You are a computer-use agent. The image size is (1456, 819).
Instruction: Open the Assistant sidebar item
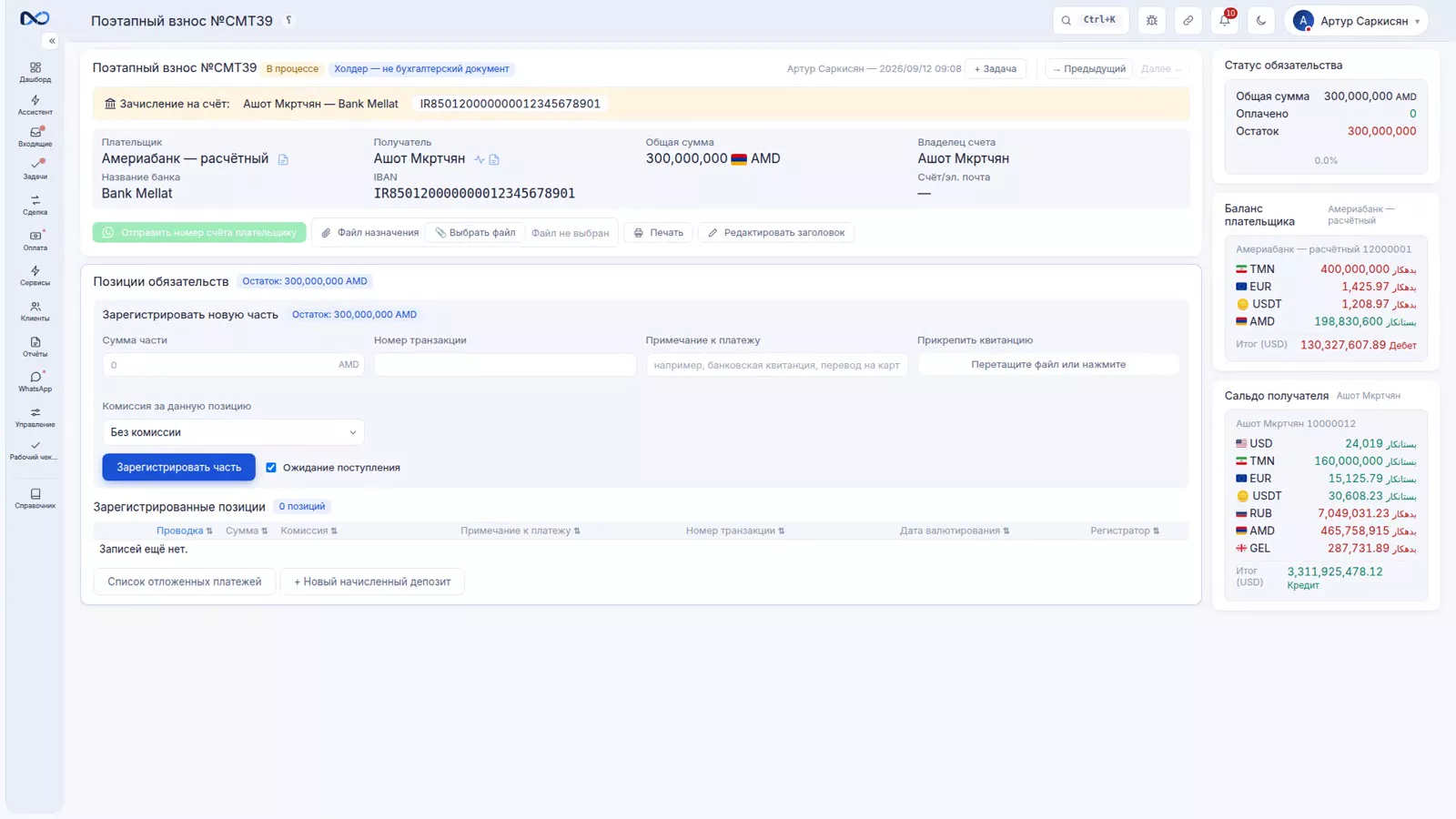[35, 105]
